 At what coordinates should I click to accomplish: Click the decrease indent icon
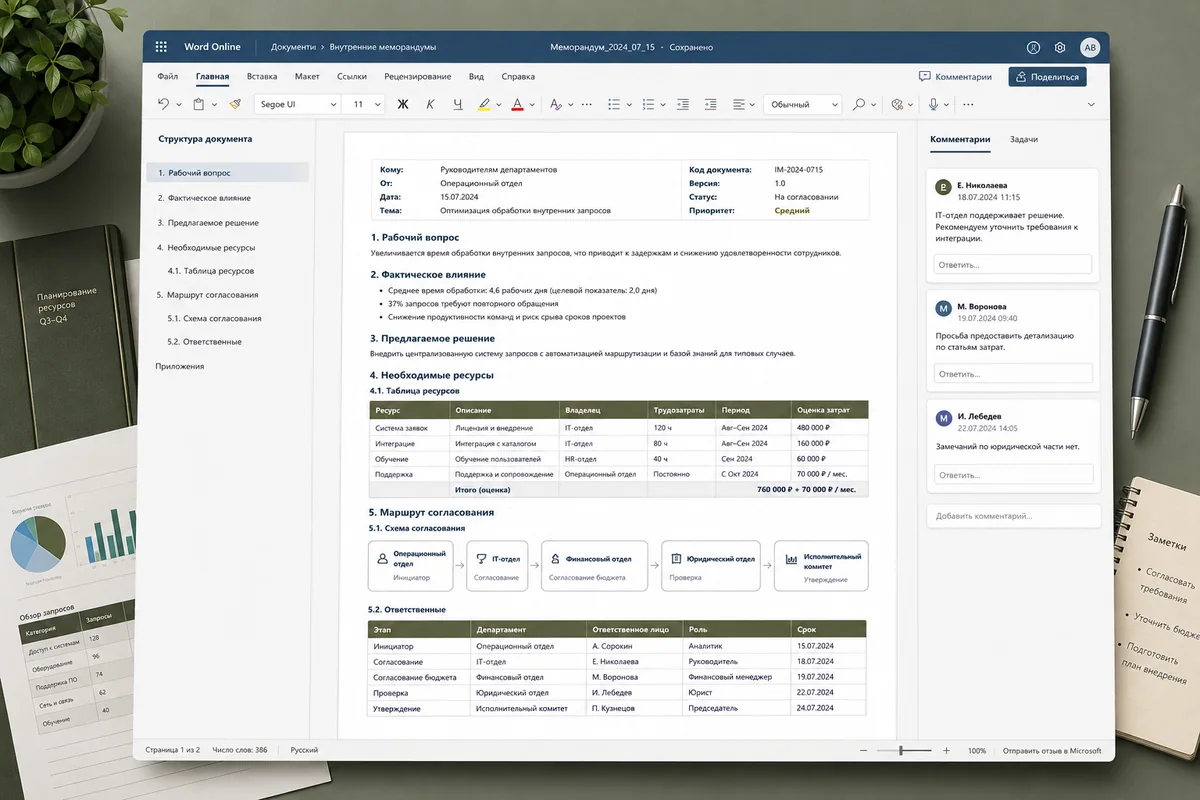pyautogui.click(x=684, y=104)
